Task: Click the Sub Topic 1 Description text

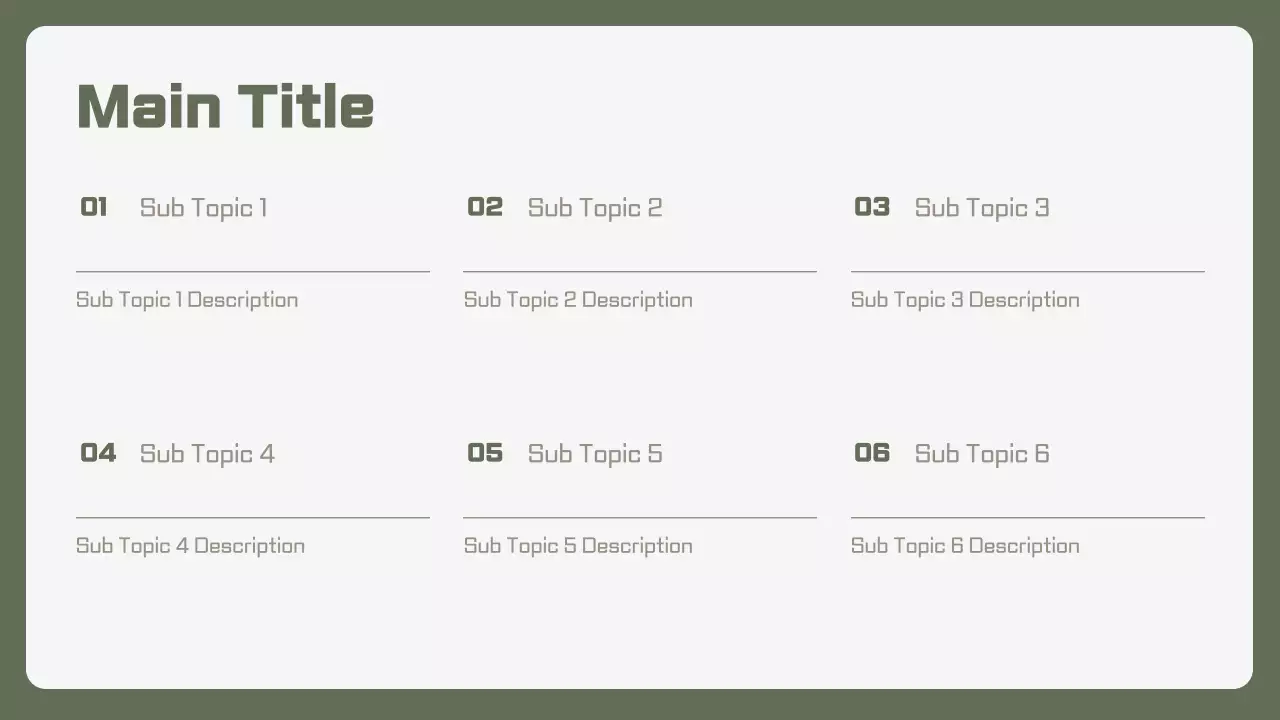Action: tap(187, 300)
